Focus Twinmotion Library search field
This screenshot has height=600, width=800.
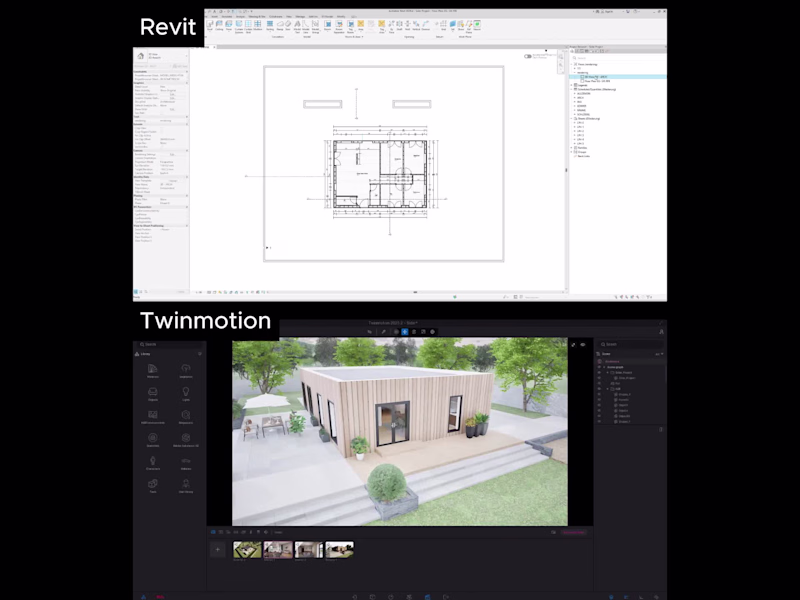[x=169, y=344]
